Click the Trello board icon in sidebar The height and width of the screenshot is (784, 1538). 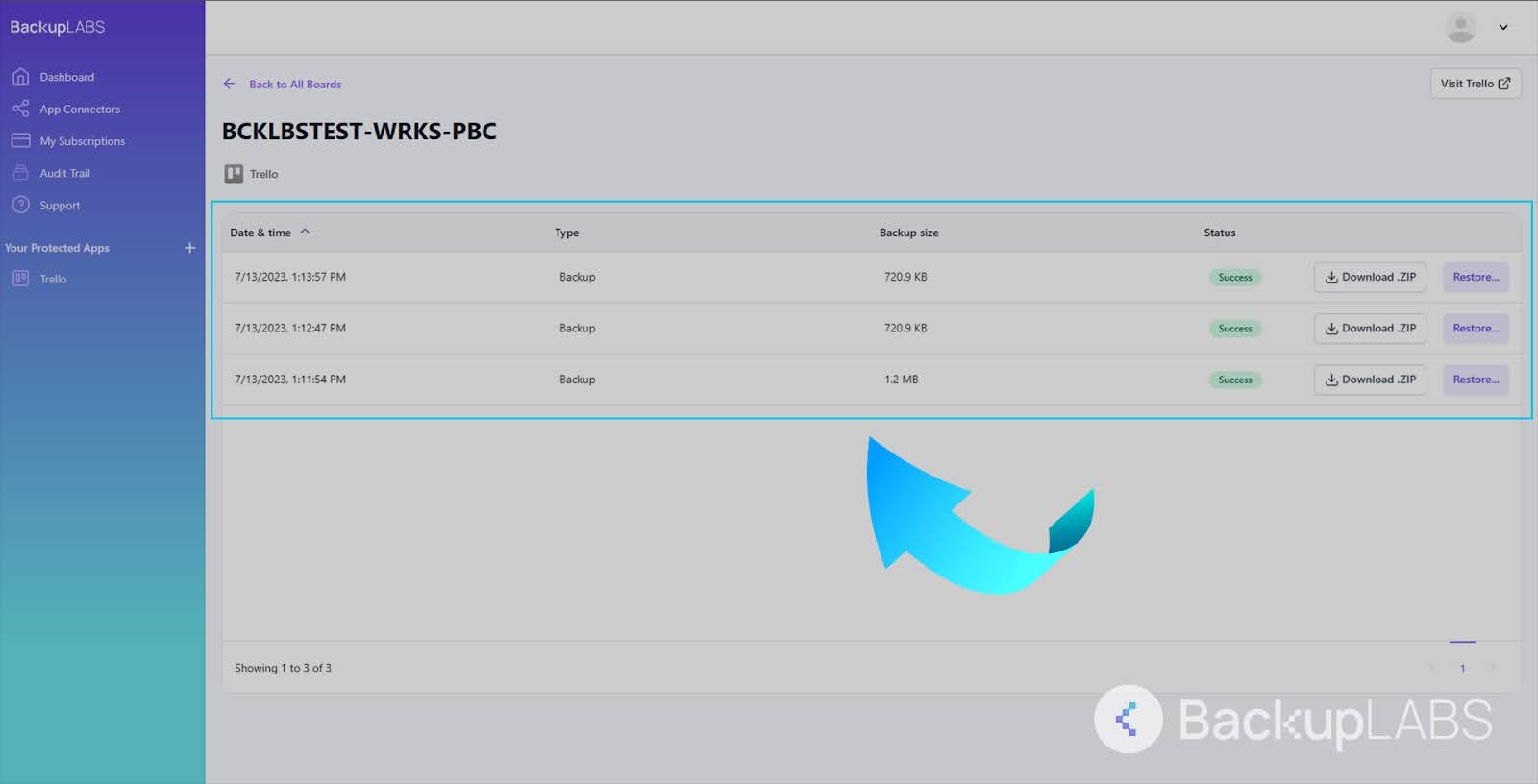click(20, 279)
